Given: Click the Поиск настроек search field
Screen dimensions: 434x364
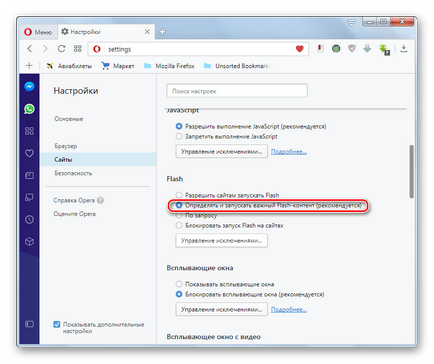Looking at the screenshot, I should (237, 91).
